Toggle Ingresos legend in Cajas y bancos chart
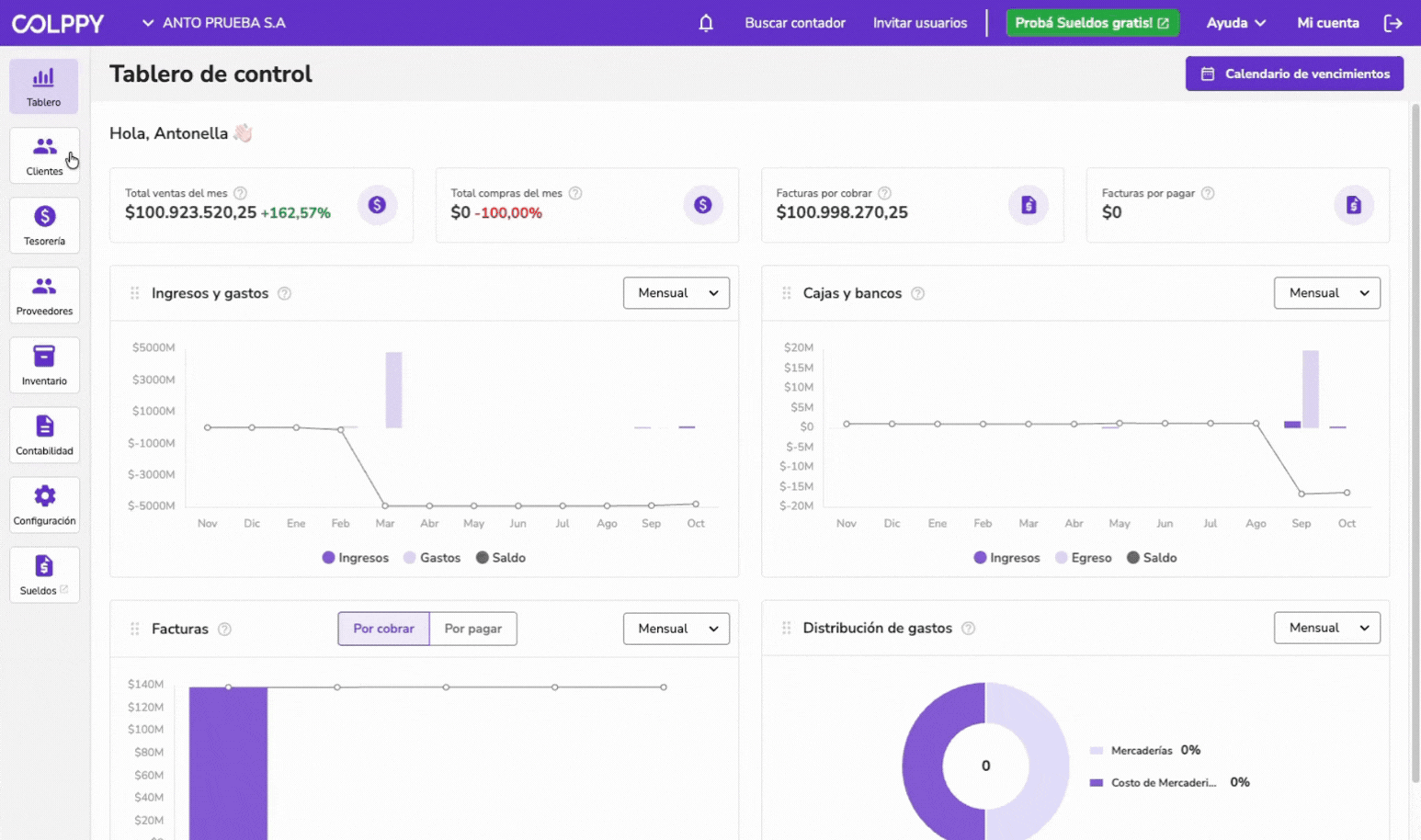This screenshot has width=1421, height=840. click(1006, 558)
